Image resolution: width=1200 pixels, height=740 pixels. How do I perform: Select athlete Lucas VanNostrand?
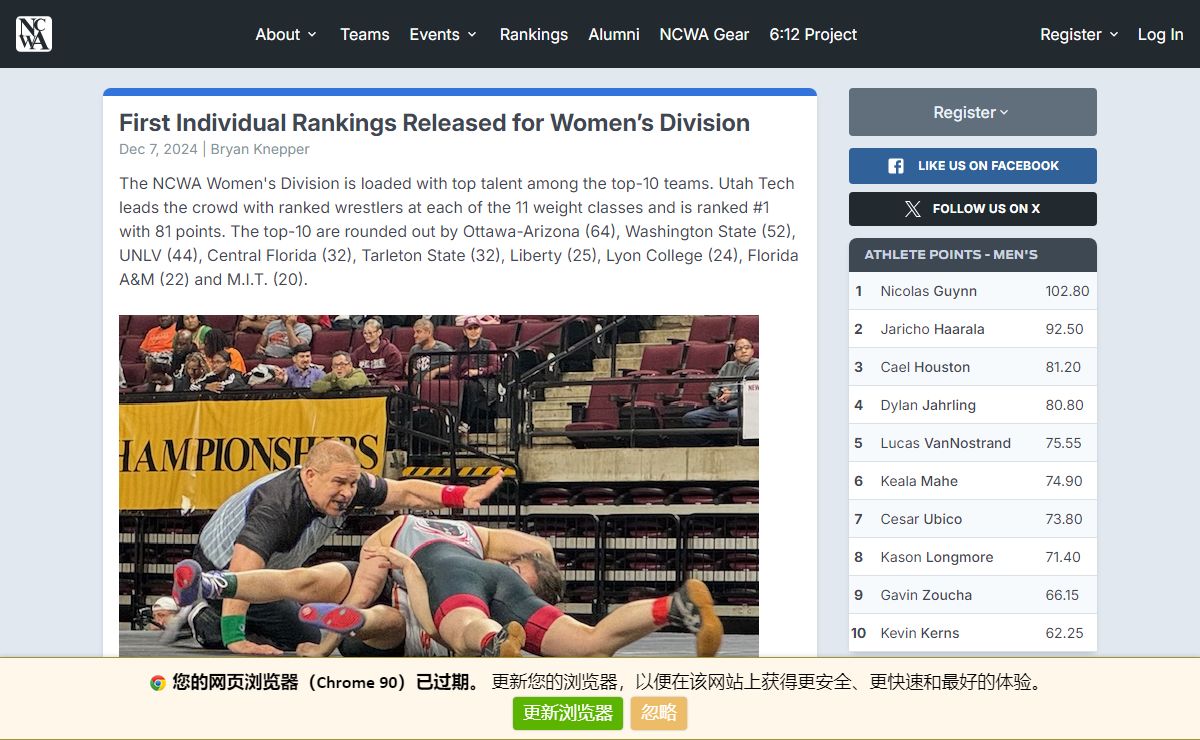pos(945,443)
